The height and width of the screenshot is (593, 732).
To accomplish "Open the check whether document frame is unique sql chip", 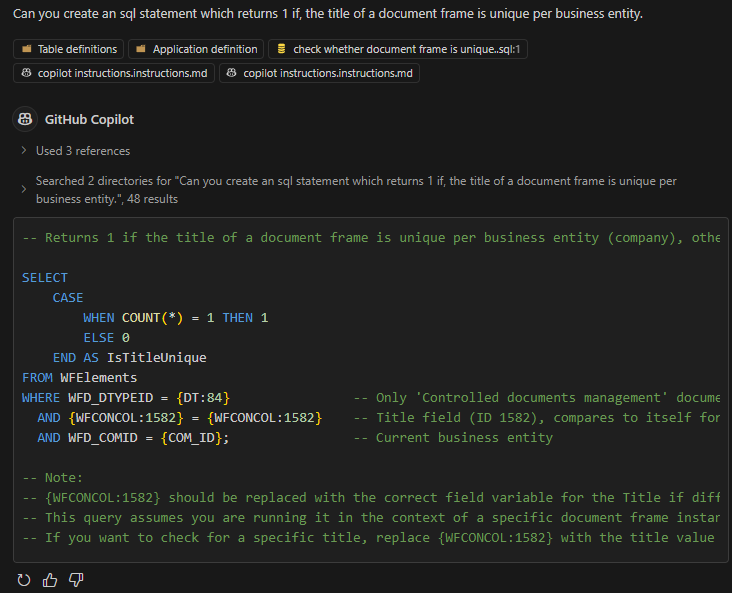I will (398, 49).
